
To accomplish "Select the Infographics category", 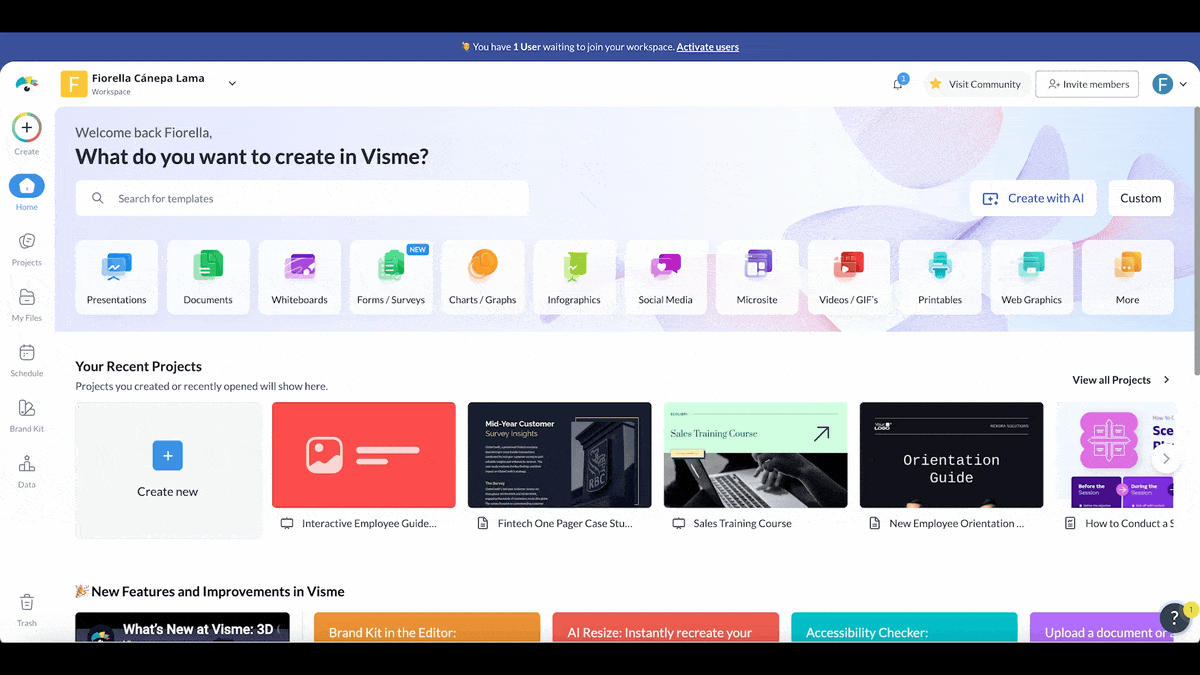I will [x=574, y=277].
